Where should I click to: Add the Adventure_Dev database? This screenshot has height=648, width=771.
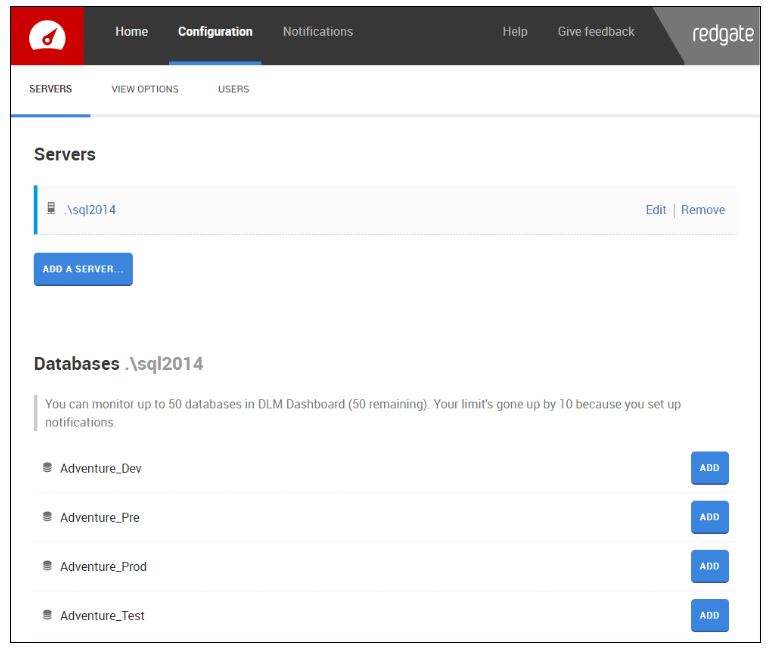point(710,468)
